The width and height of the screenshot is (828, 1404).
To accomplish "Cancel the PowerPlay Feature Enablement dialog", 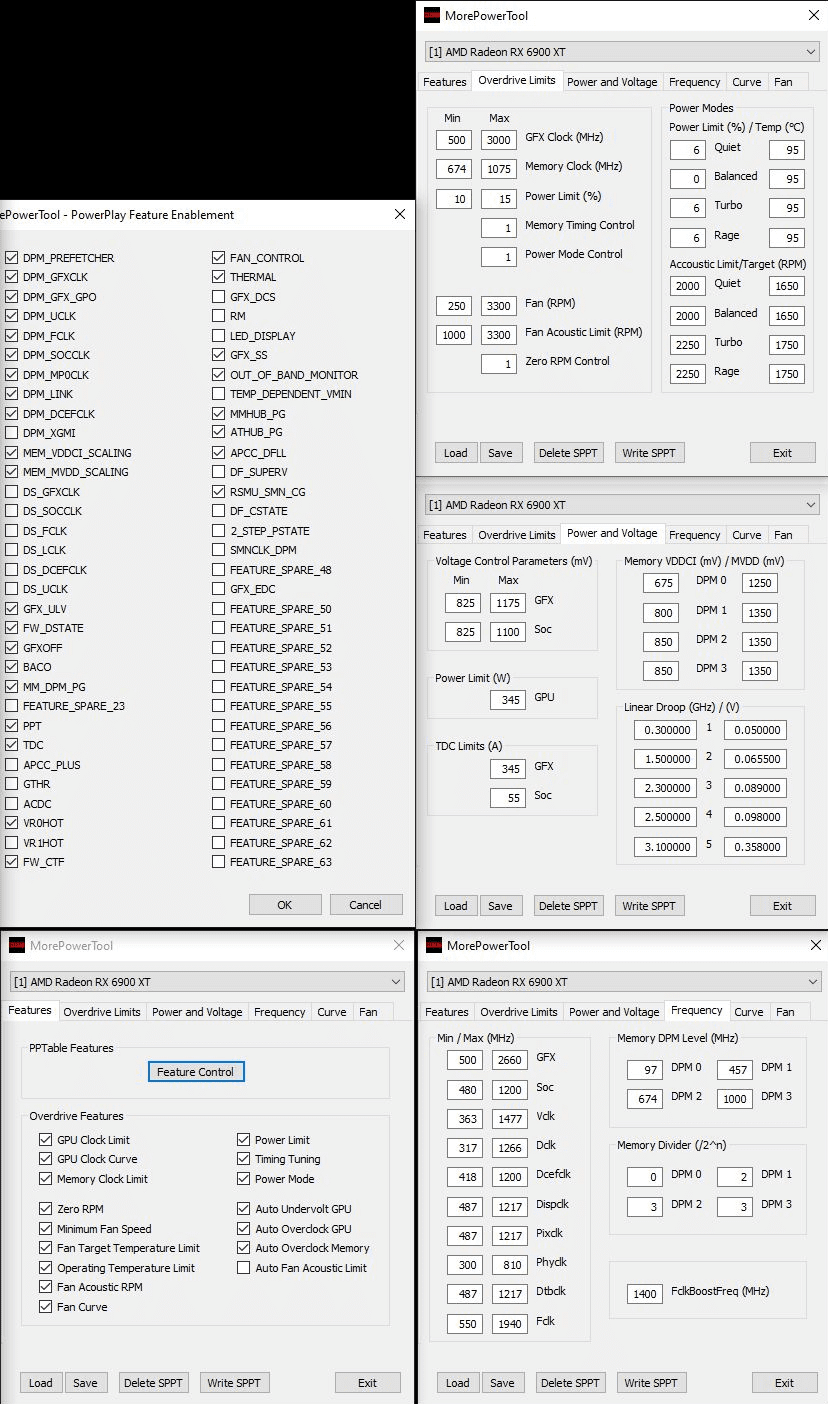I will [366, 905].
